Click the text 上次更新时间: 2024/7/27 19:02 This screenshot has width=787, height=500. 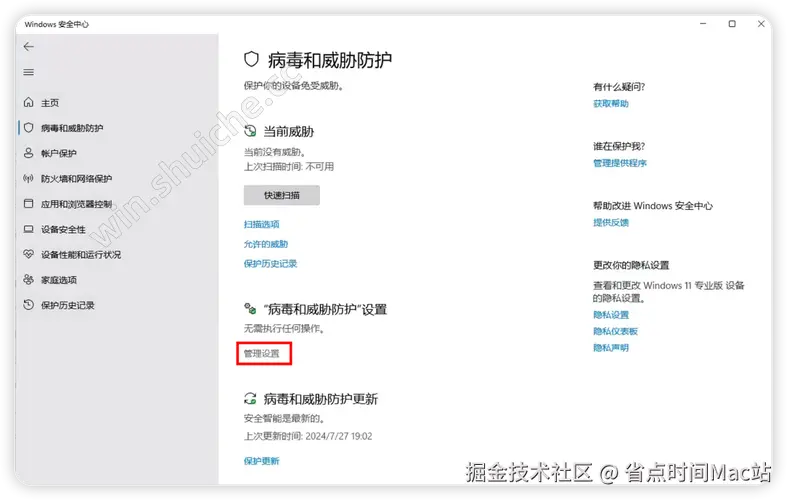coord(308,436)
